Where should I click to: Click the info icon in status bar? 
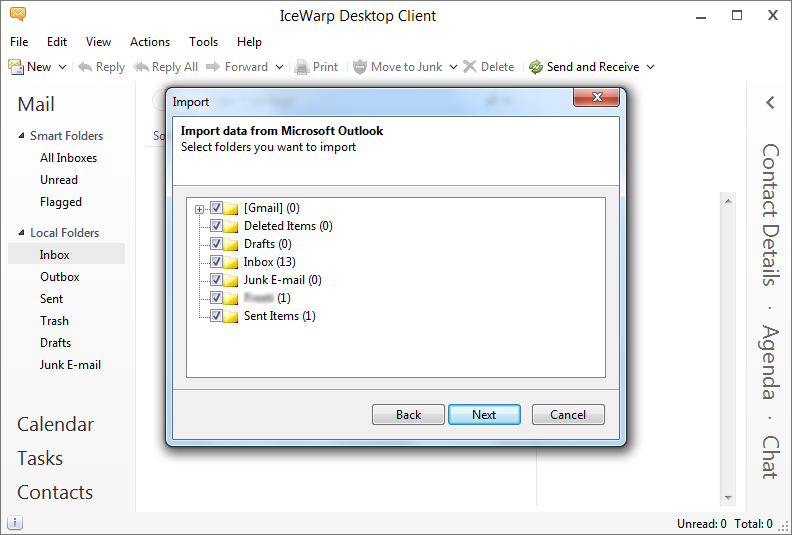point(15,522)
